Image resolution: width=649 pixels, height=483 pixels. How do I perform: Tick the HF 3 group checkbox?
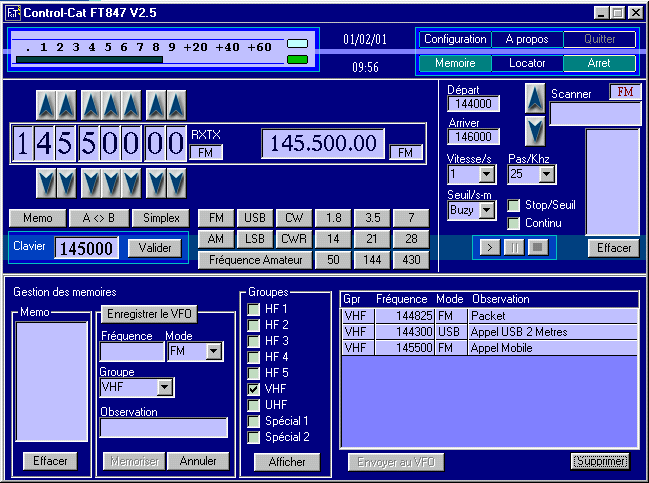[253, 341]
